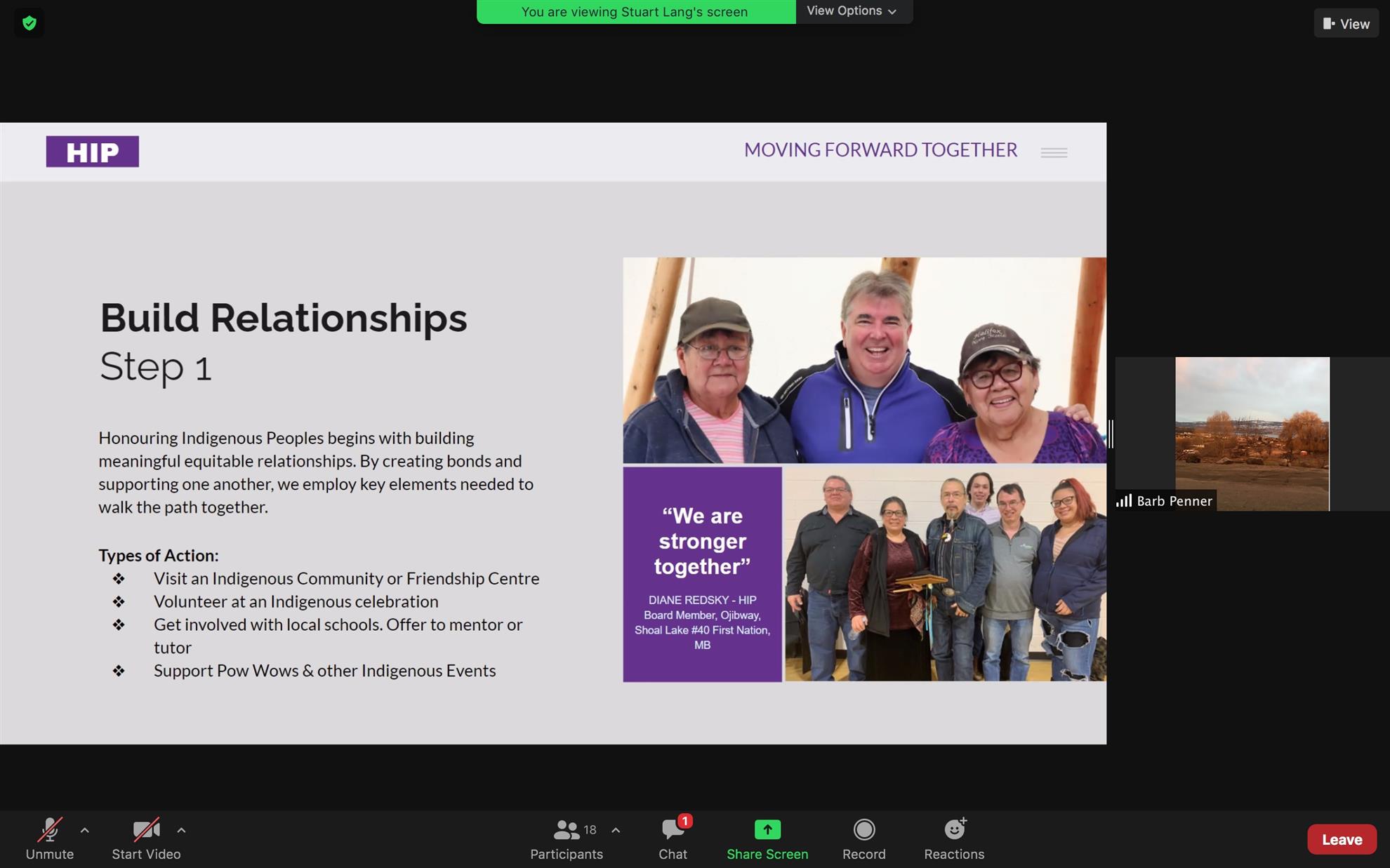Expand chevron next to Participants count
Image resolution: width=1390 pixels, height=868 pixels.
click(x=616, y=830)
